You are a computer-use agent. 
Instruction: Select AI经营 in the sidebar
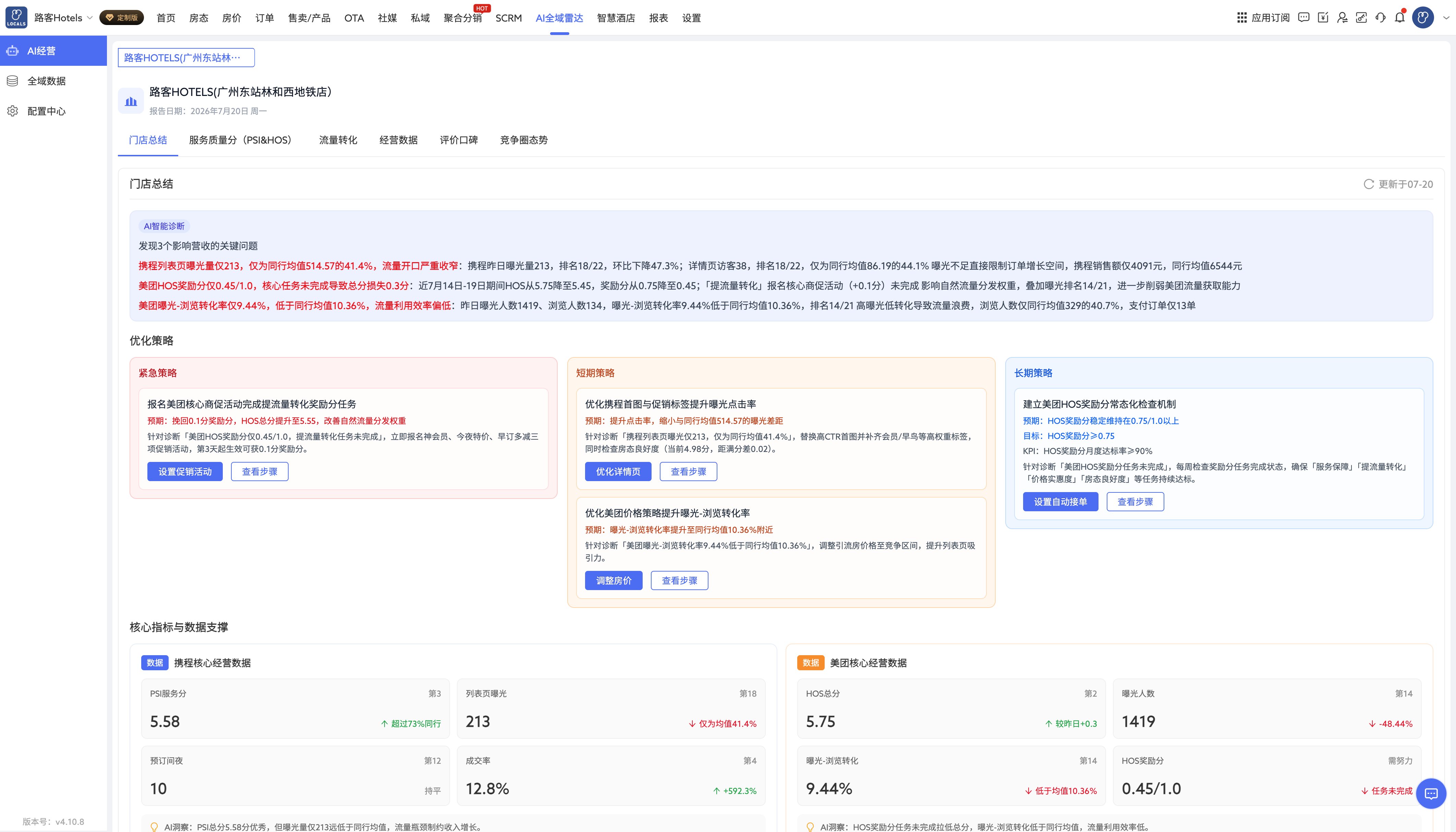coord(53,51)
